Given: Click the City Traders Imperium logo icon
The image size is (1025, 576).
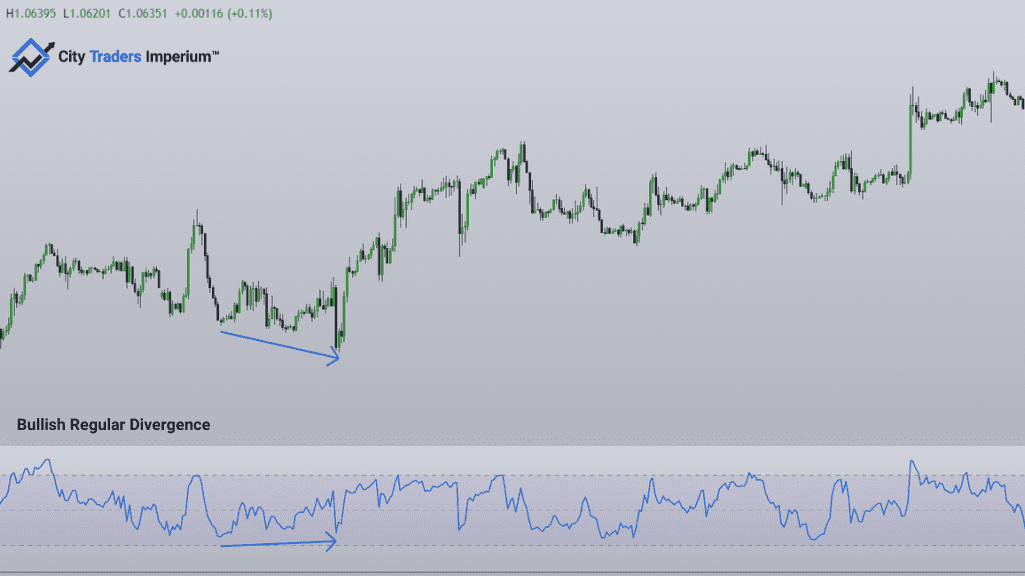Looking at the screenshot, I should [x=31, y=58].
